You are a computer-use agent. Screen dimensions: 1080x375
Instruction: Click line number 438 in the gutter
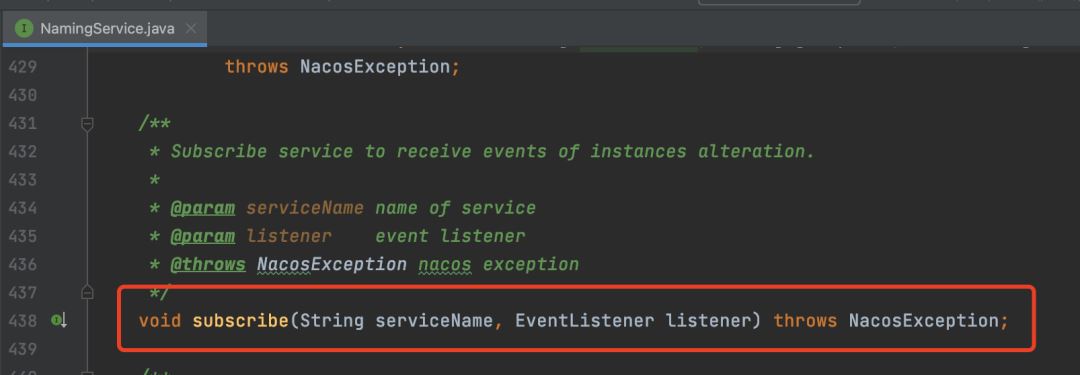click(23, 321)
